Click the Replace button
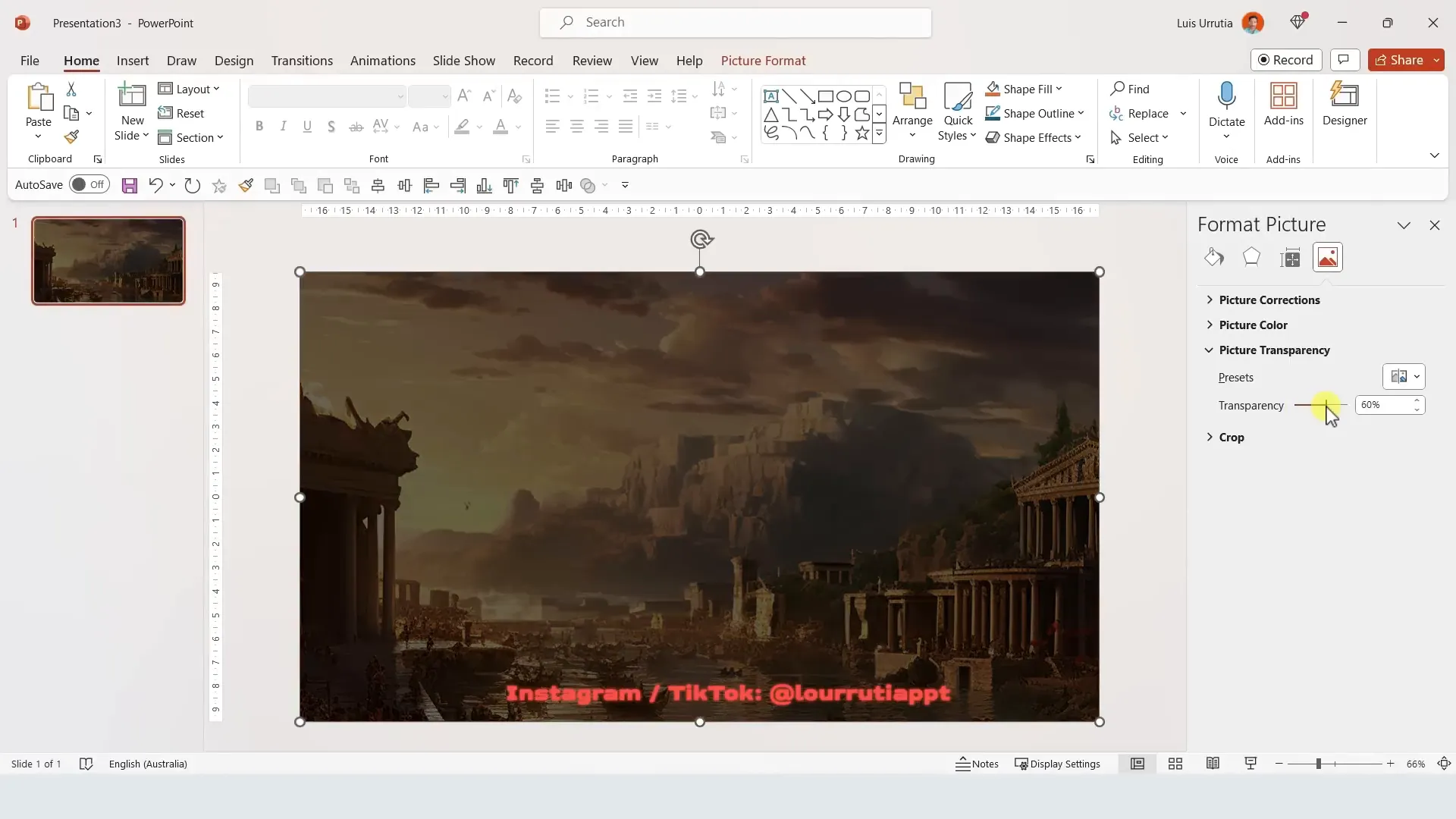This screenshot has height=819, width=1456. [x=1139, y=113]
